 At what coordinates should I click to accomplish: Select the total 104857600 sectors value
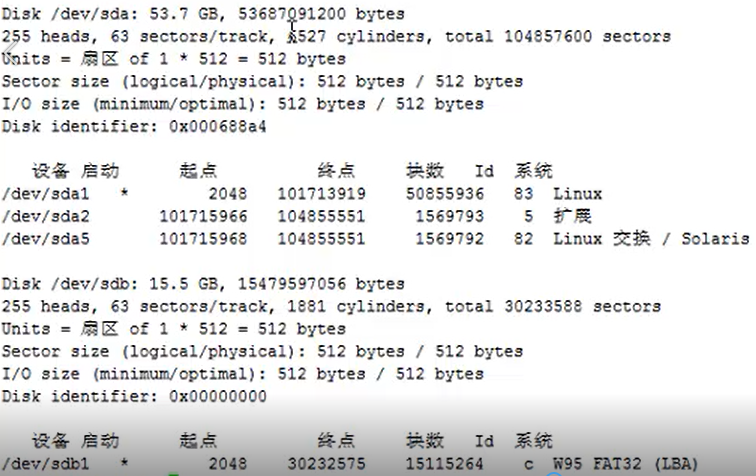(x=558, y=37)
